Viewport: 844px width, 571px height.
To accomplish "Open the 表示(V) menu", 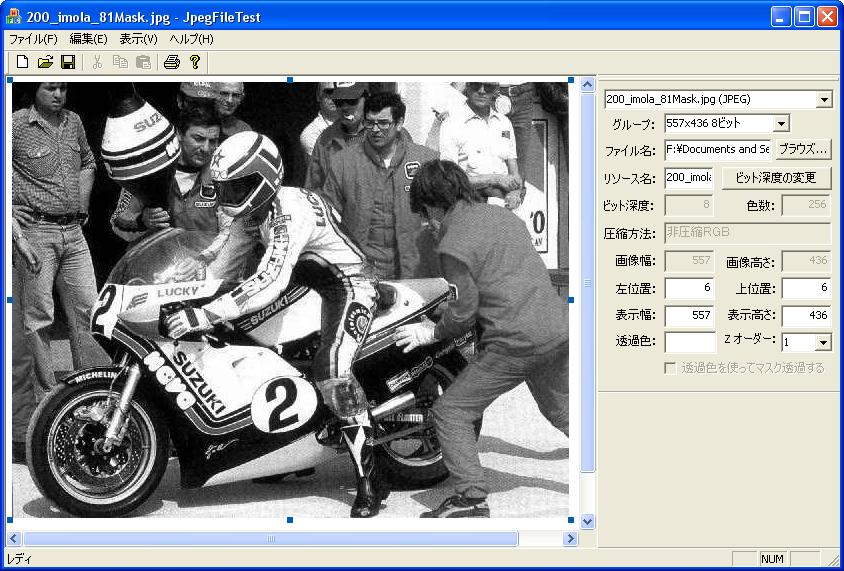I will click(x=138, y=39).
